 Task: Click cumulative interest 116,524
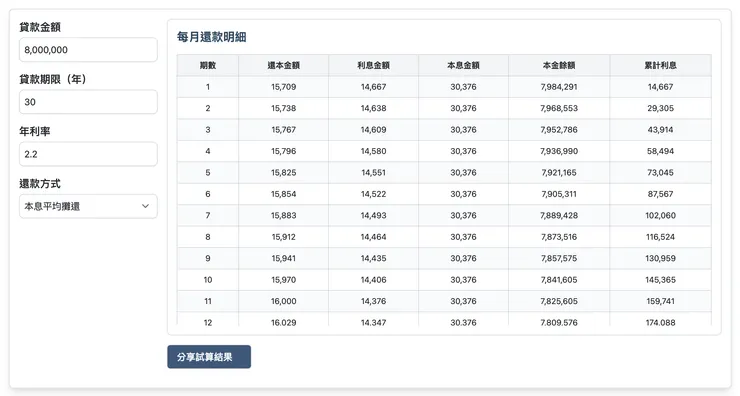[x=660, y=237]
